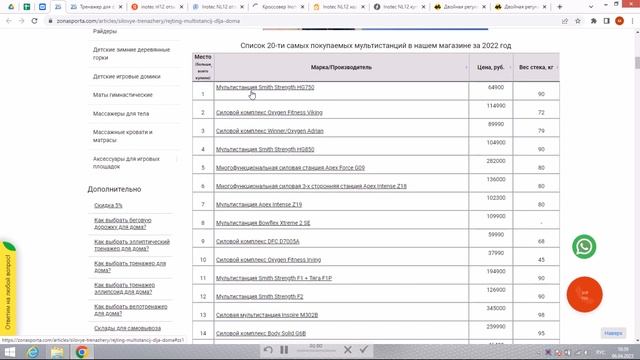The image size is (640, 360).
Task: Sort by the "Марка/Производитель" column header
Action: pos(341,67)
